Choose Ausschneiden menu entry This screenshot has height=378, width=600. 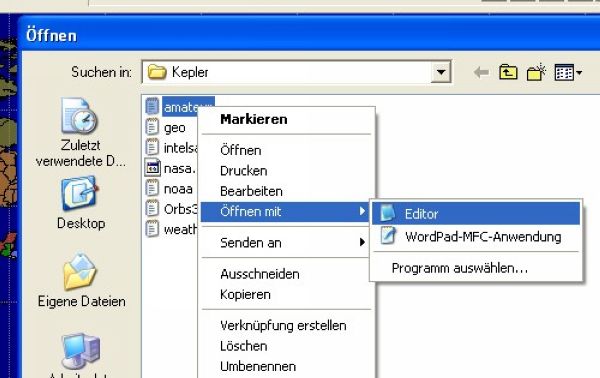point(286,274)
